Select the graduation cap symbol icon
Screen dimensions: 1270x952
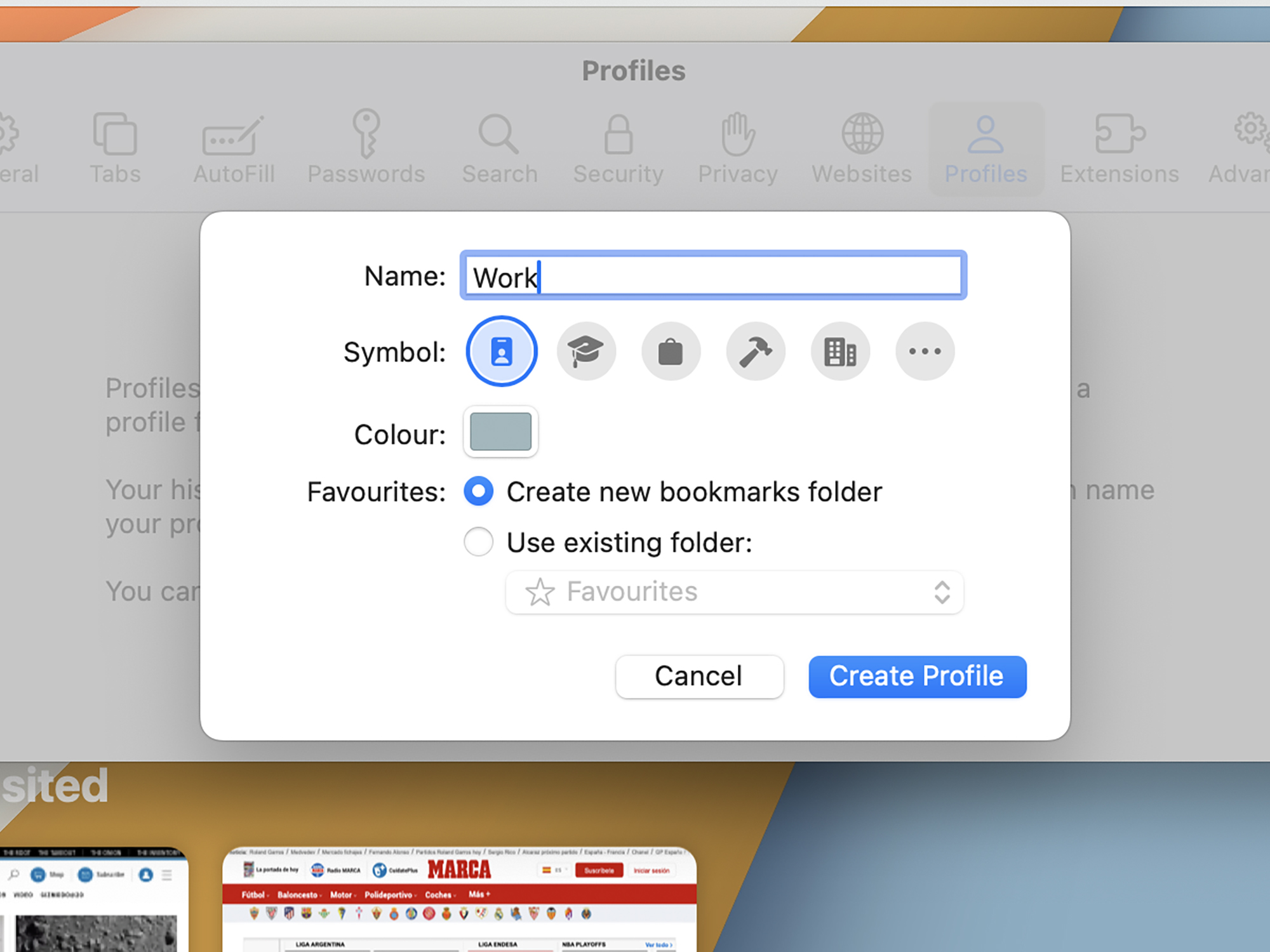(584, 350)
